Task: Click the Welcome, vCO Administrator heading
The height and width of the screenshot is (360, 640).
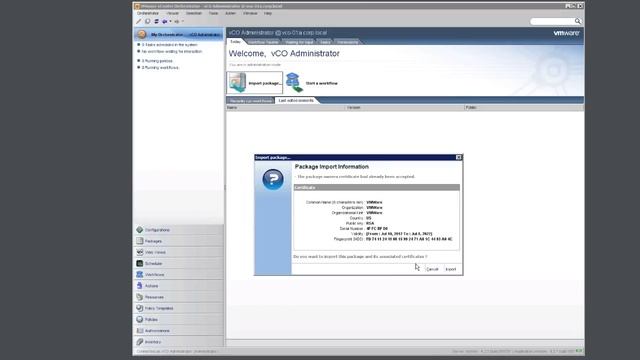Action: coord(284,53)
